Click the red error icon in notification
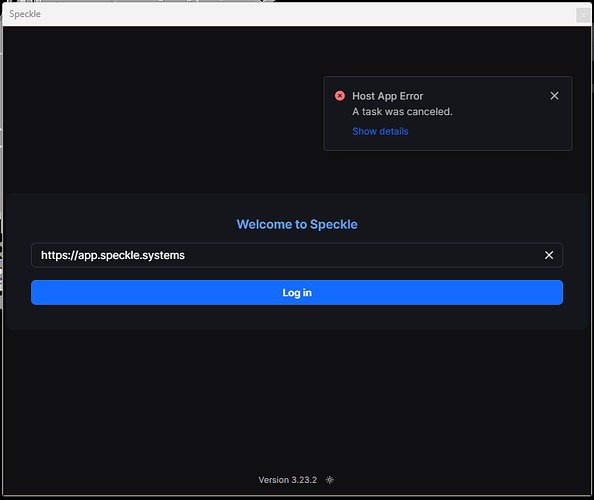 (x=340, y=96)
